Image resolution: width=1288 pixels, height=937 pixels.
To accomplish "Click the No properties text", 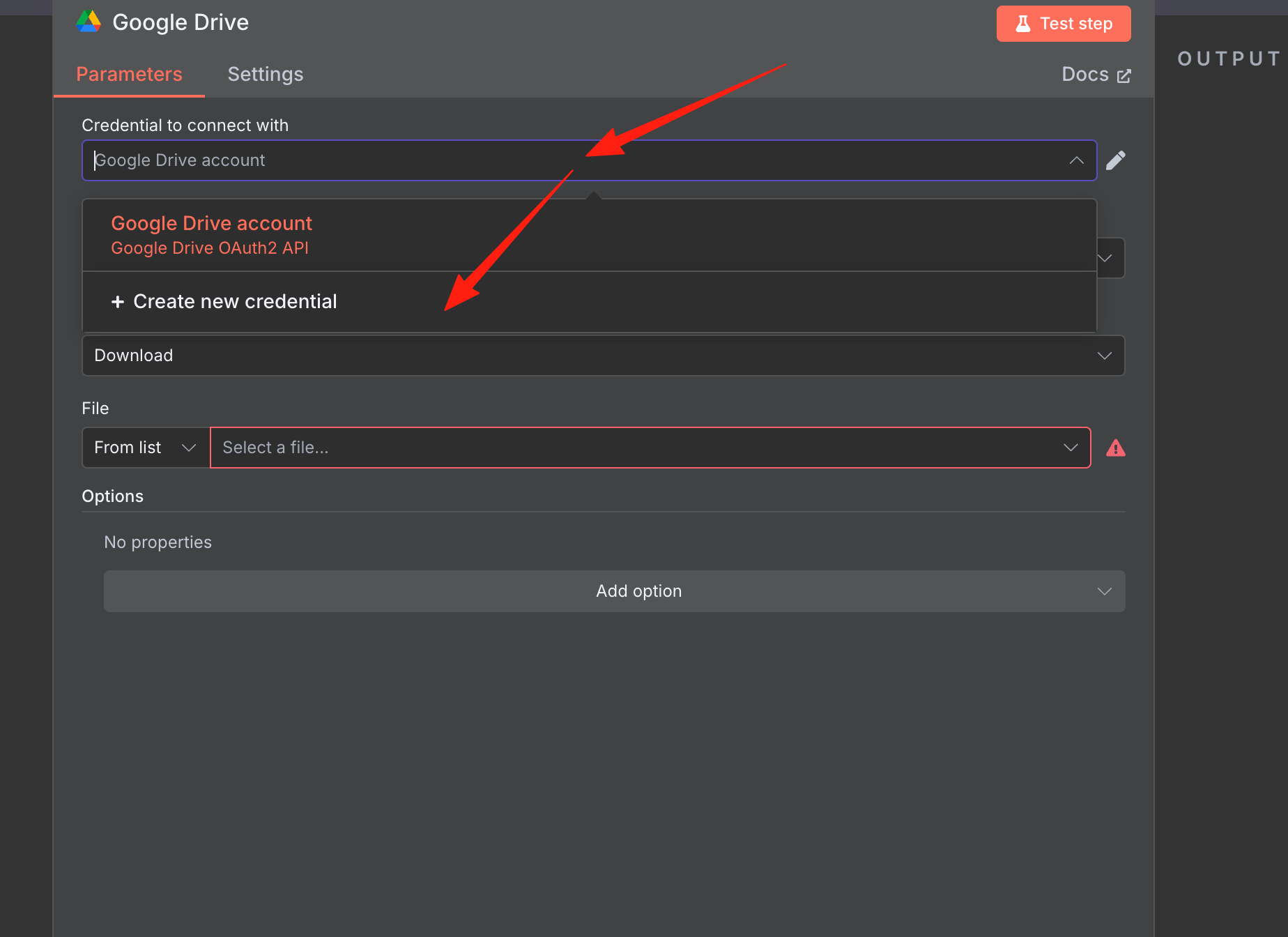I will [158, 542].
